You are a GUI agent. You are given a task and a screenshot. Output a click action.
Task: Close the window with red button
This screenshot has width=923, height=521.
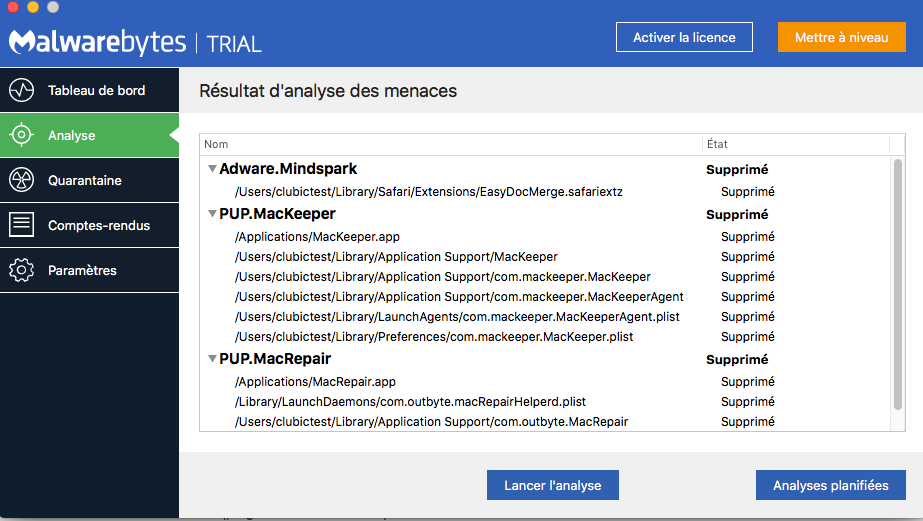(x=13, y=6)
